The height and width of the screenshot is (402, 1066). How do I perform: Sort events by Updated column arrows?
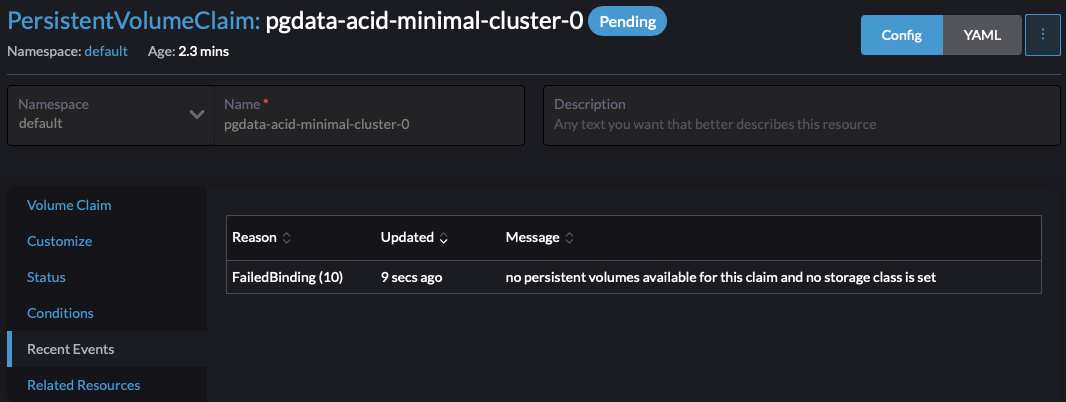(x=444, y=238)
